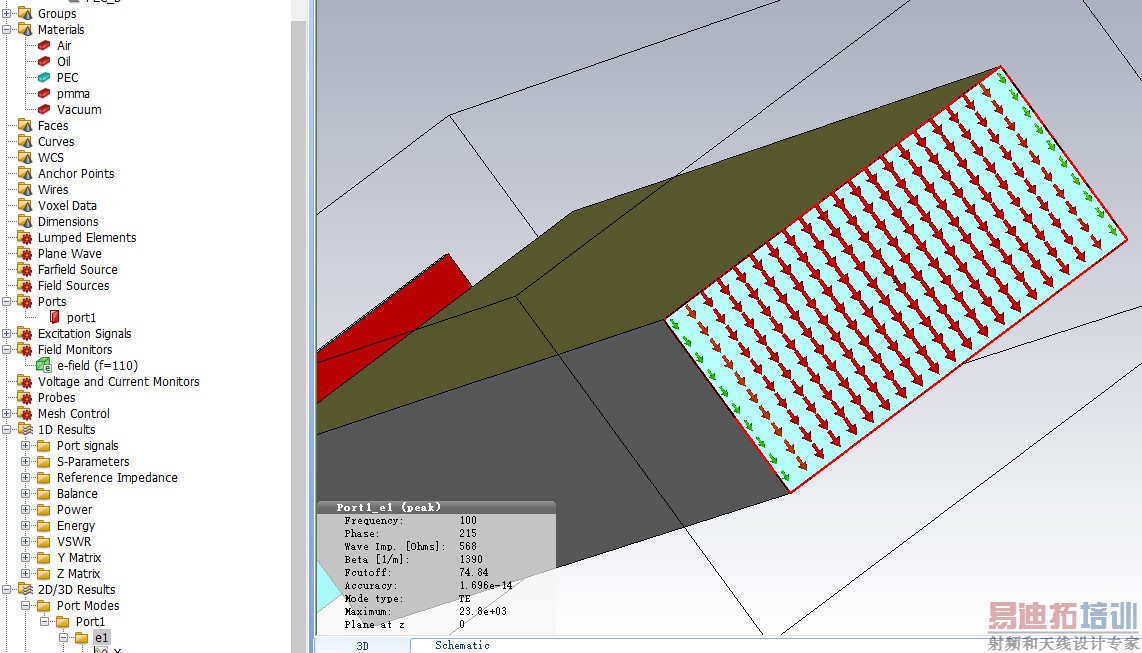Select the pmma material icon

pos(44,93)
